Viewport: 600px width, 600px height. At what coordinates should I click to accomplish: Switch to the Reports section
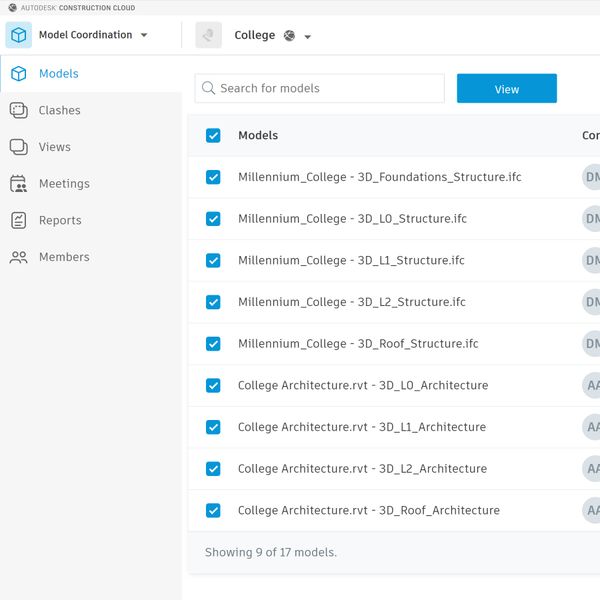pyautogui.click(x=60, y=221)
